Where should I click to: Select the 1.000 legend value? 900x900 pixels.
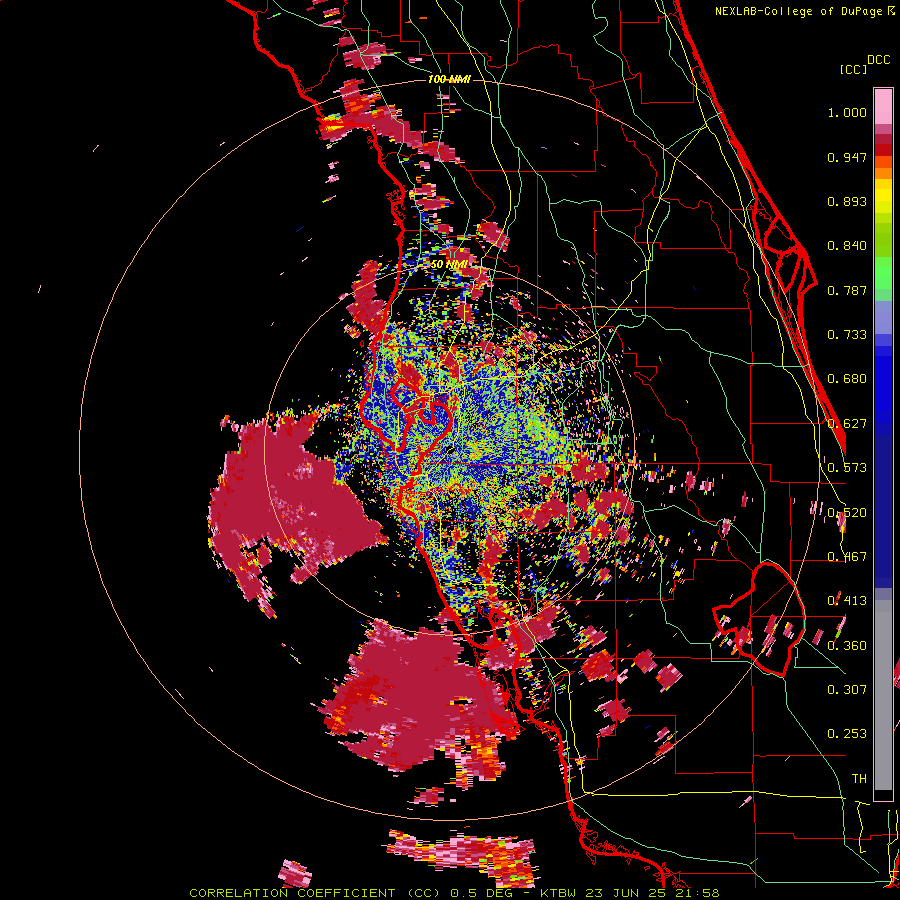(x=847, y=112)
